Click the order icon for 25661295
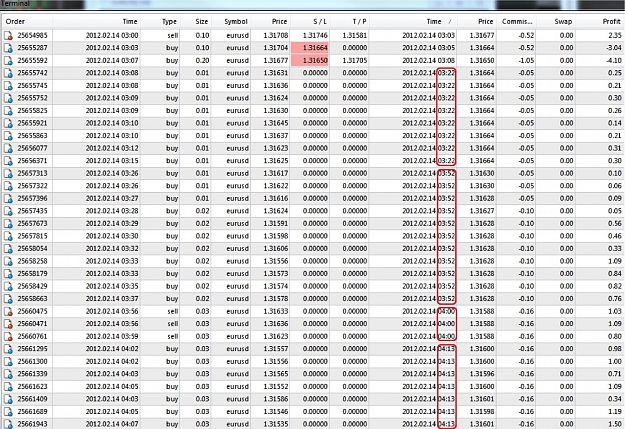625x429 pixels. click(x=8, y=349)
